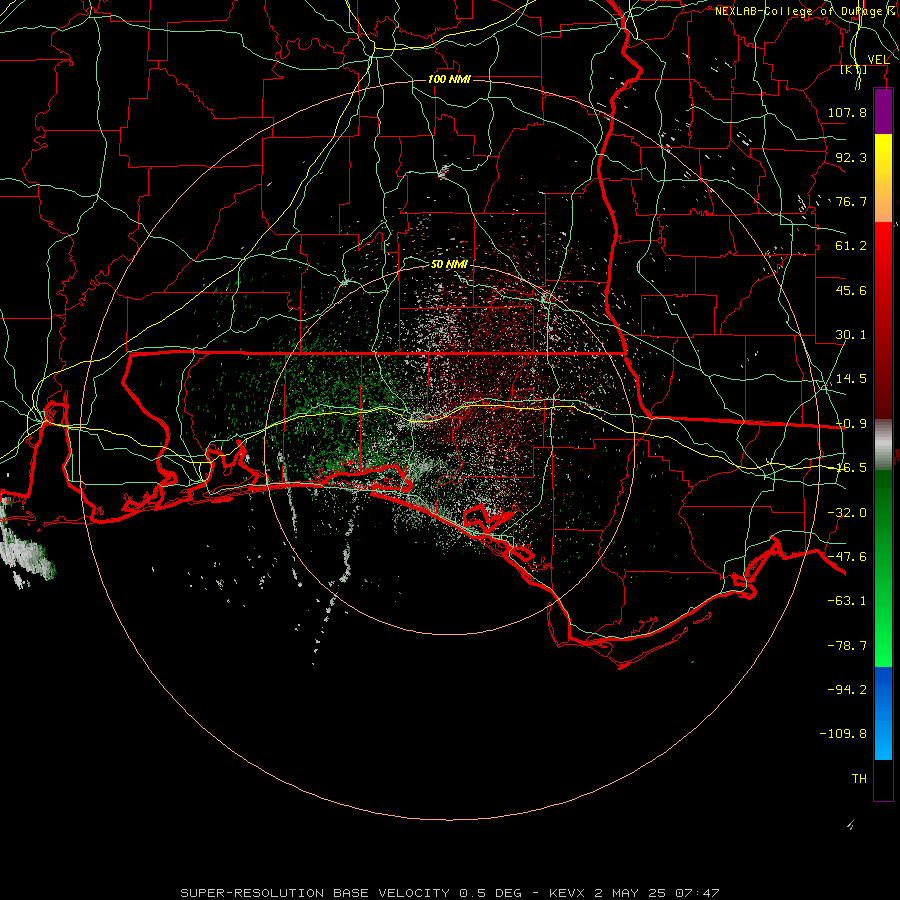Click the 30.1 velocity scale value
The image size is (900, 900).
(851, 335)
